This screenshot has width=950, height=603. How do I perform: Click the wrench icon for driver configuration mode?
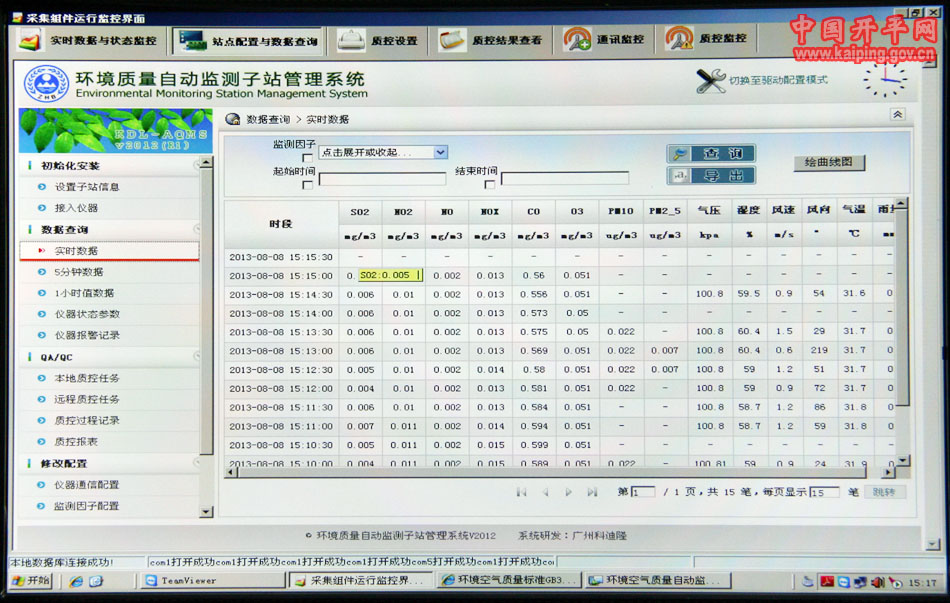(x=710, y=82)
